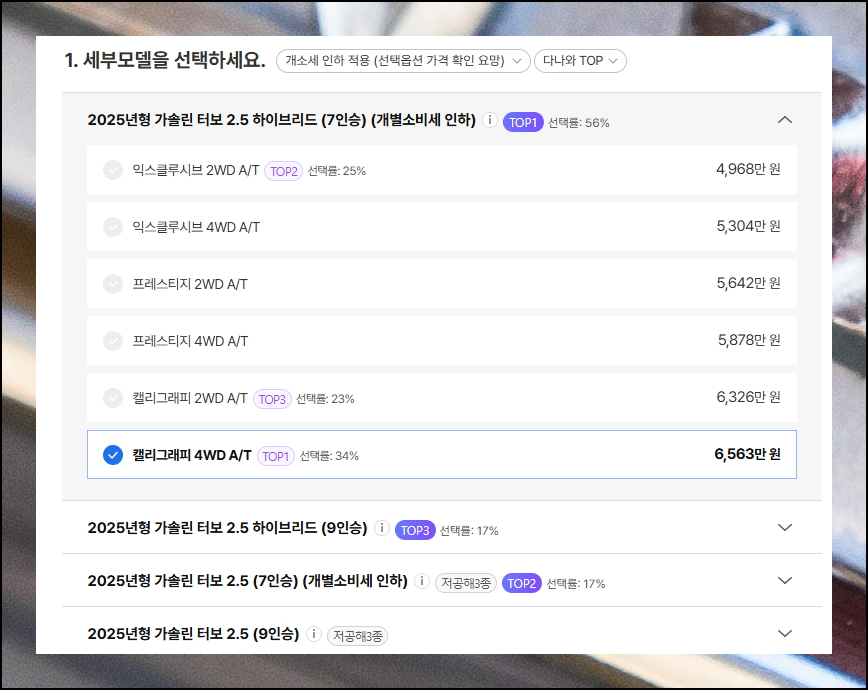Click 2025년형 가솔린 터보 2.5 하이브리드 (7인승) title
Screen dimensions: 868x690
pyautogui.click(x=282, y=120)
